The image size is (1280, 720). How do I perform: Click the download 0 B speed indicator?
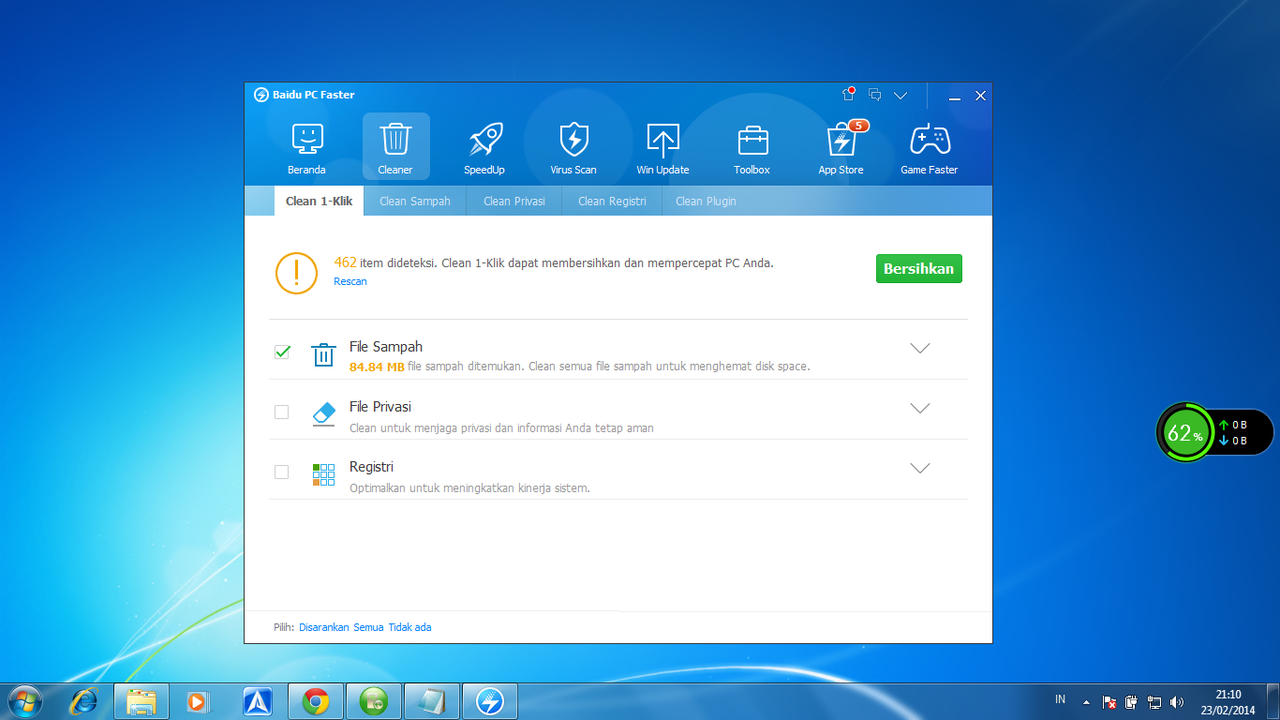click(1233, 440)
